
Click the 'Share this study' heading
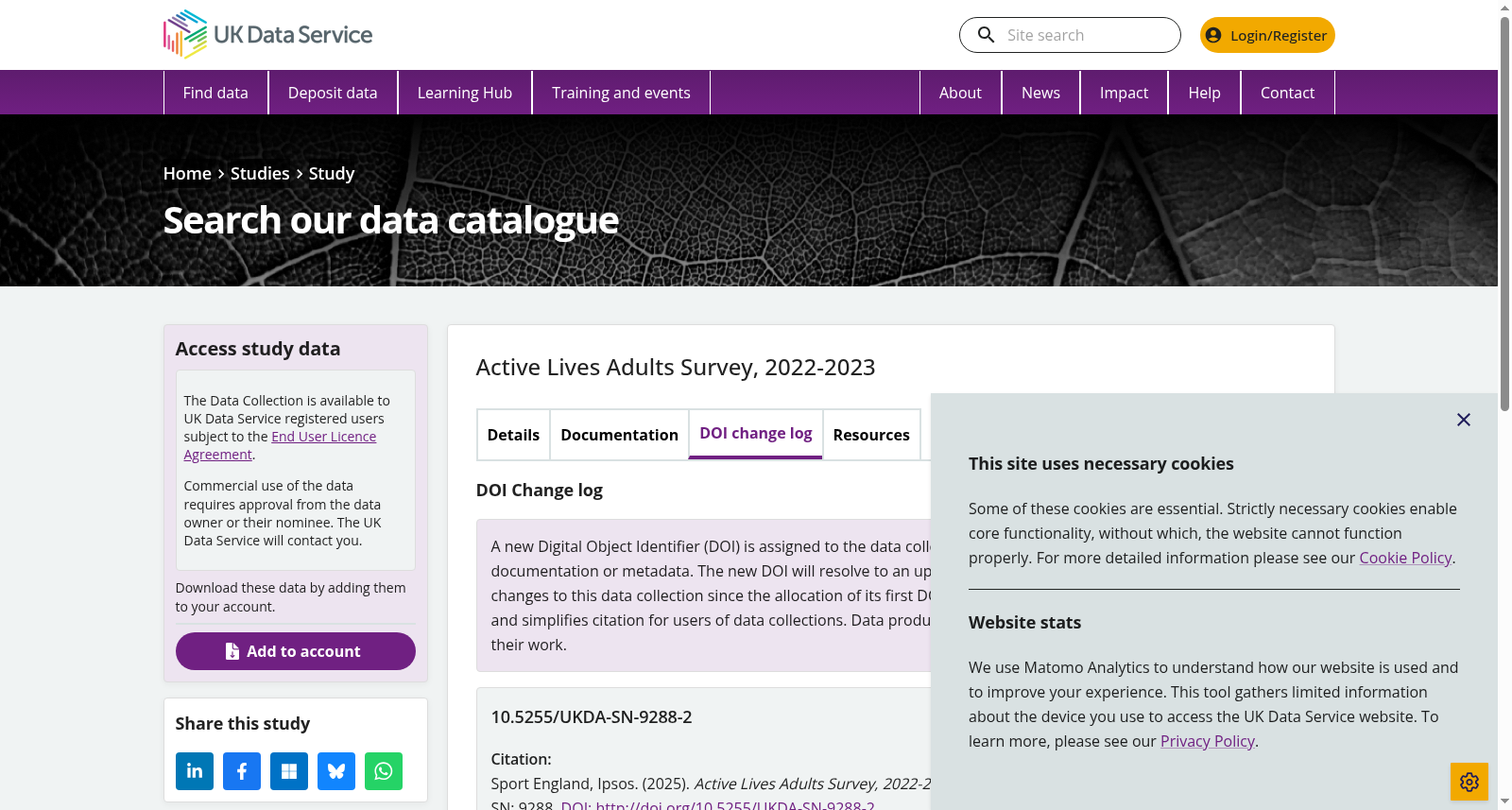[243, 723]
